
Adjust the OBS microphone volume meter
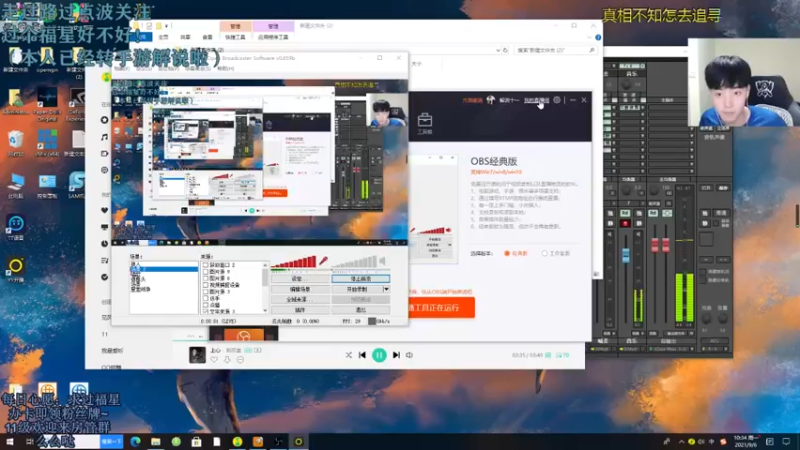pos(294,262)
